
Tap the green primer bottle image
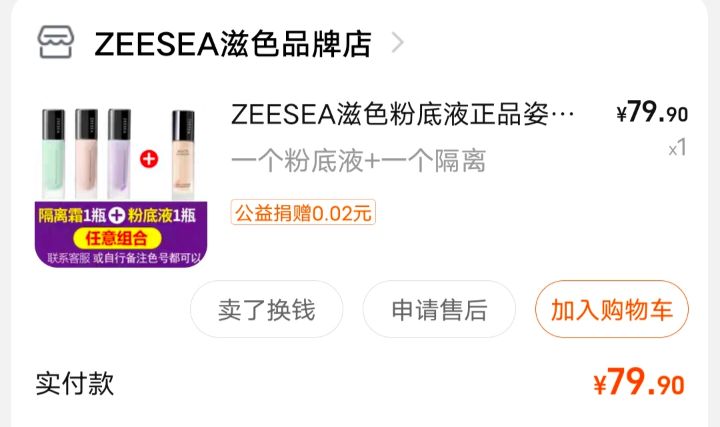(53, 153)
